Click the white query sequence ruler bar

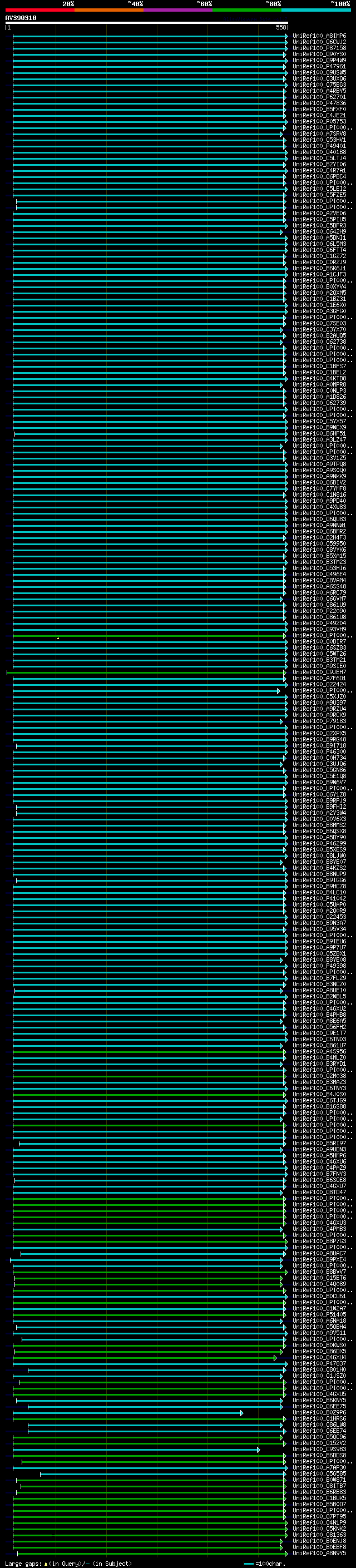[x=147, y=23]
